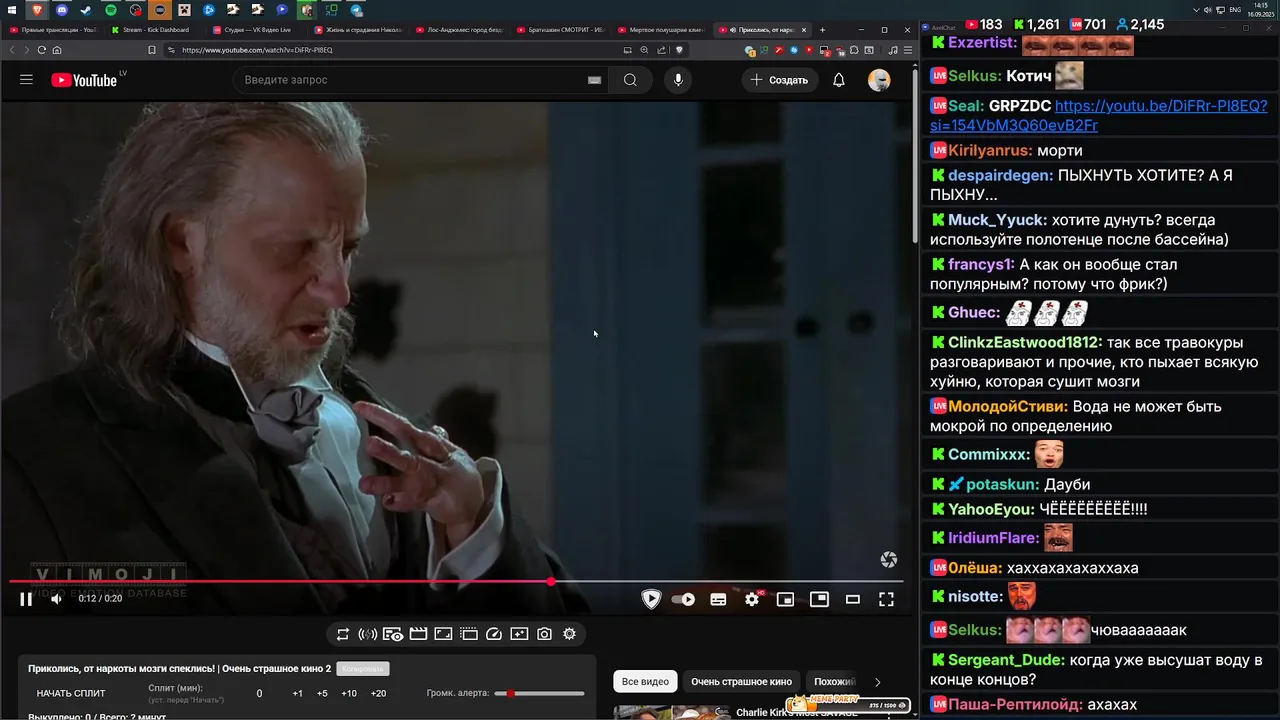Click the clapperboard cinema mode icon
This screenshot has height=720, width=1280.
[x=418, y=634]
